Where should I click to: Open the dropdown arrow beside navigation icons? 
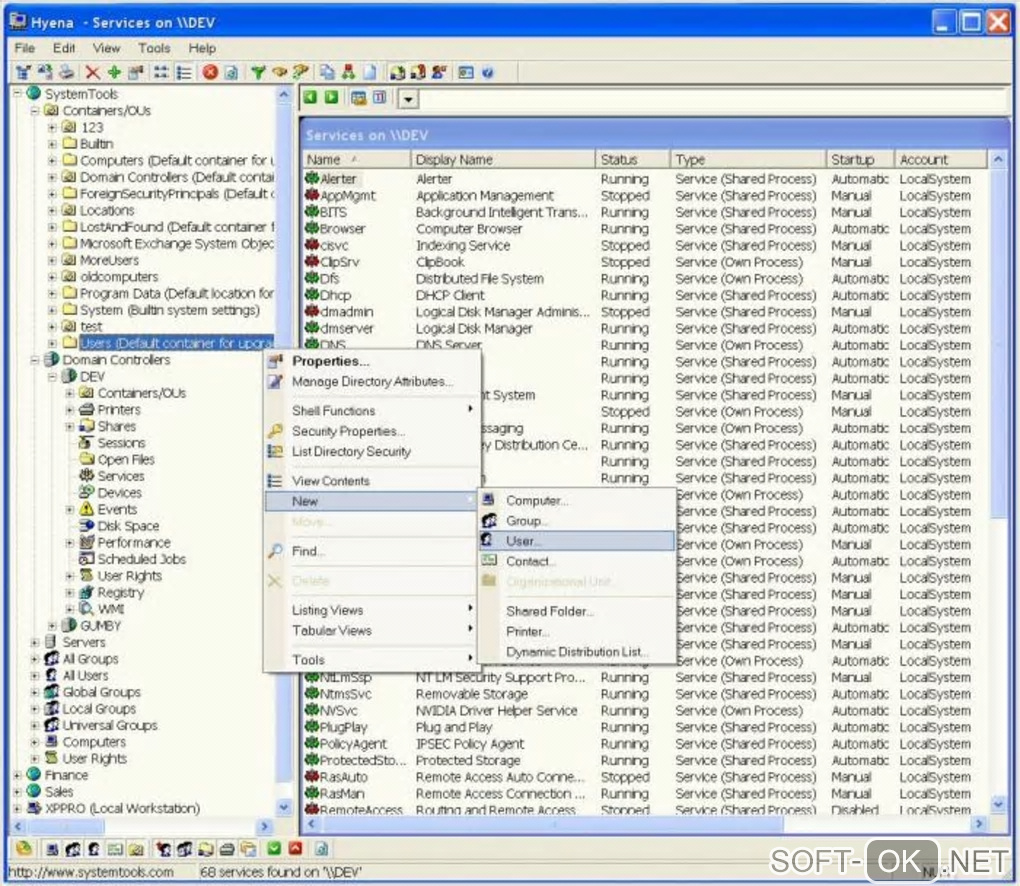click(410, 98)
